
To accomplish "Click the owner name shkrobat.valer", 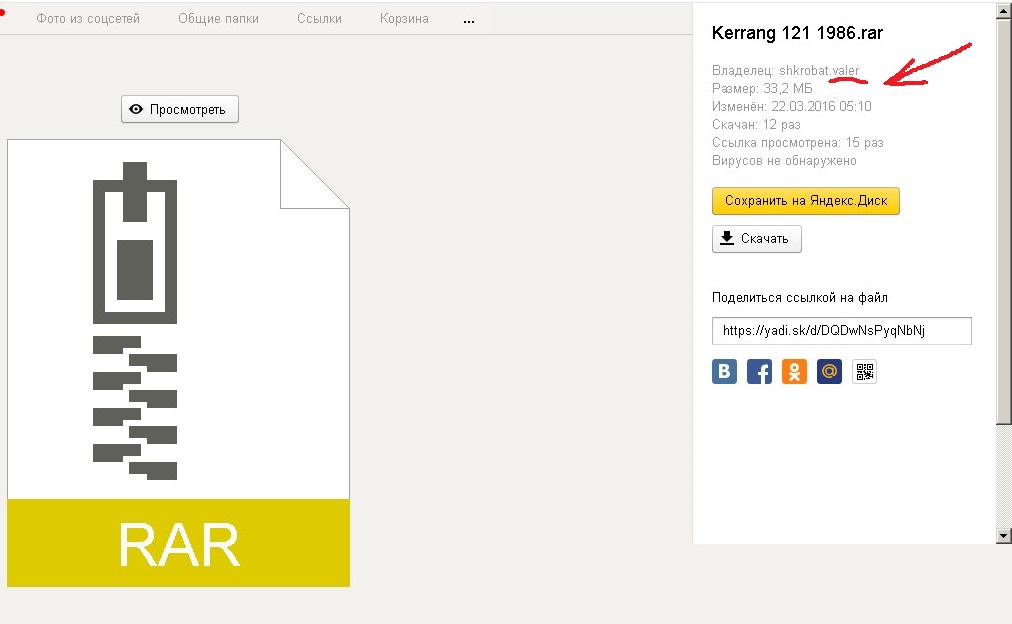I will pyautogui.click(x=819, y=70).
